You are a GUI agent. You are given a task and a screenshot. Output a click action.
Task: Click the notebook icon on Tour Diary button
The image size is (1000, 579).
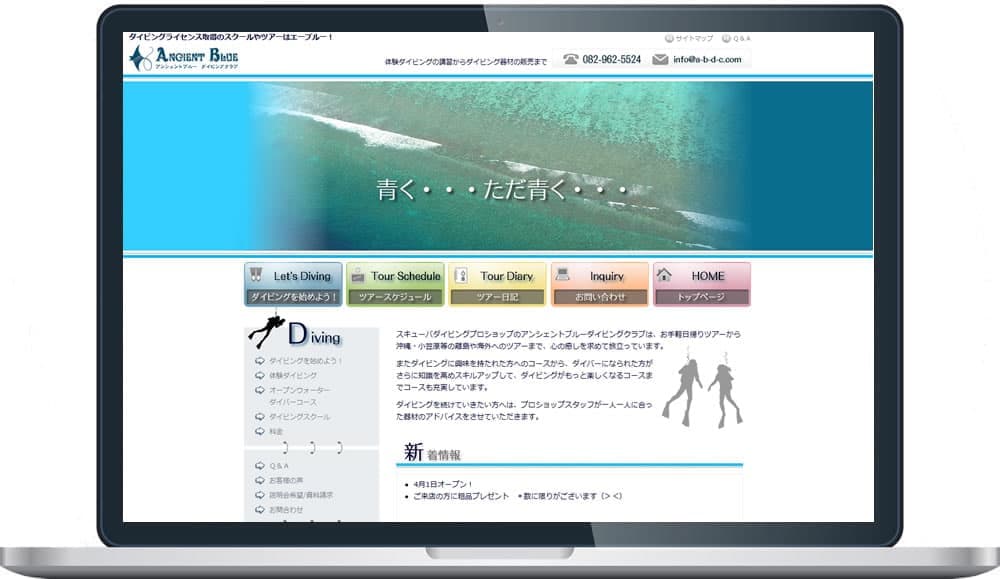[x=460, y=277]
